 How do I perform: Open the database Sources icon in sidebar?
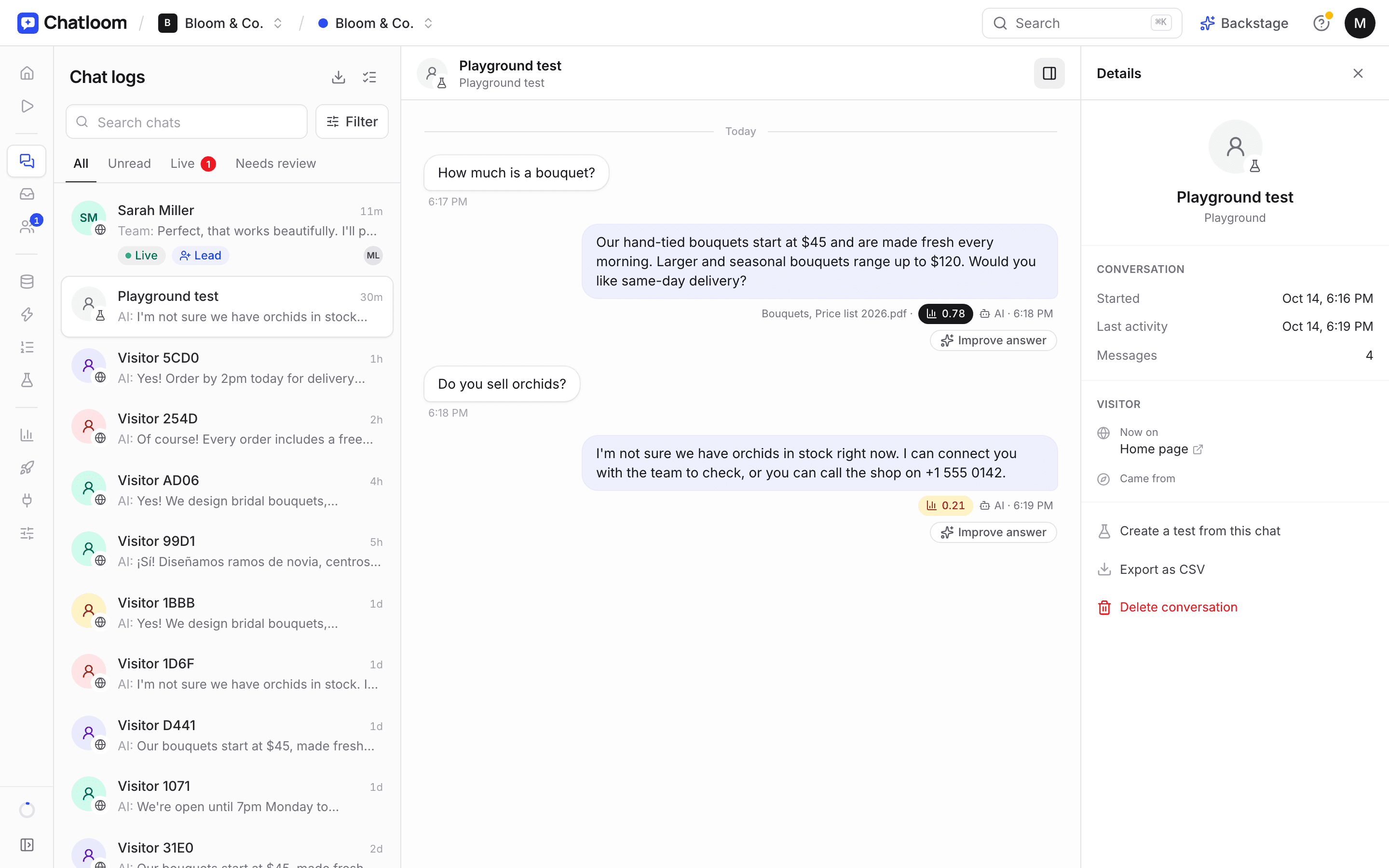[x=27, y=281]
